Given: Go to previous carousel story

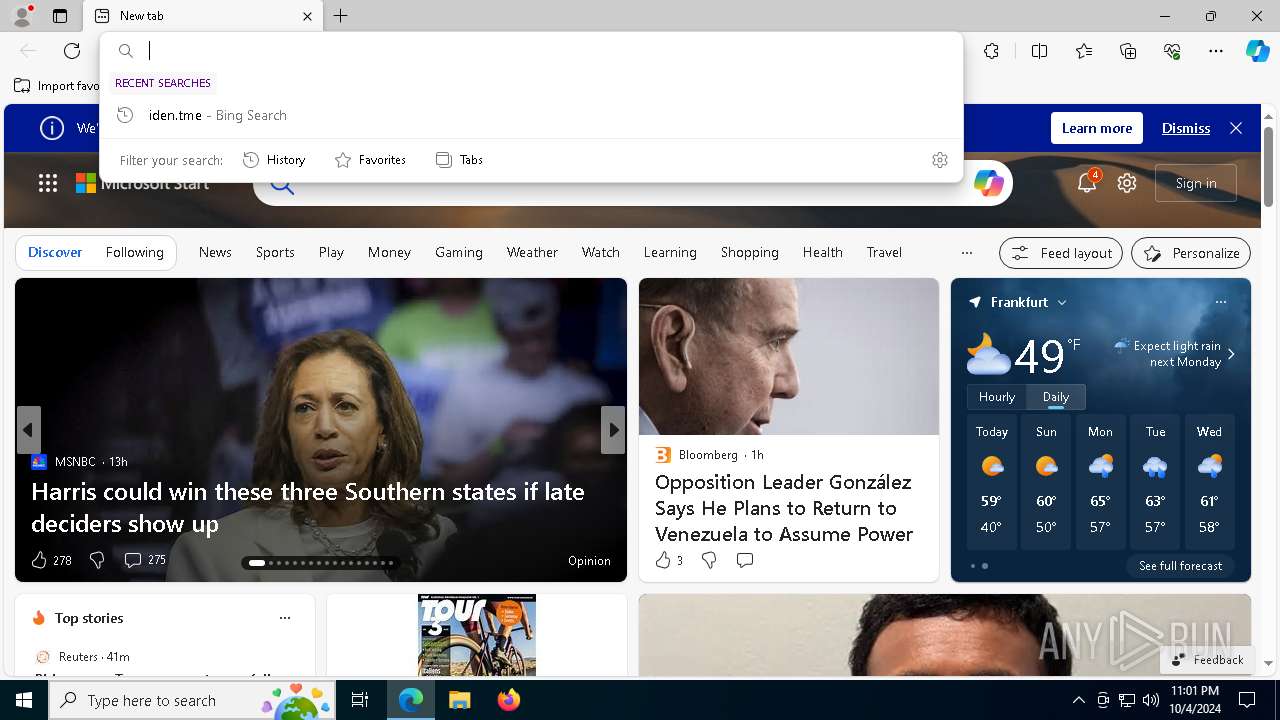Looking at the screenshot, I should (28, 430).
